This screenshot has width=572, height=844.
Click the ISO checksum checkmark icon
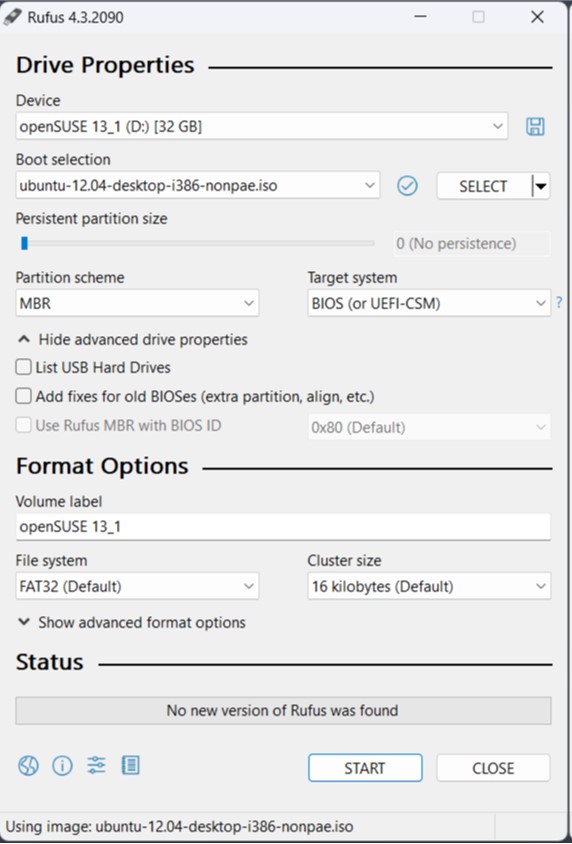[407, 186]
